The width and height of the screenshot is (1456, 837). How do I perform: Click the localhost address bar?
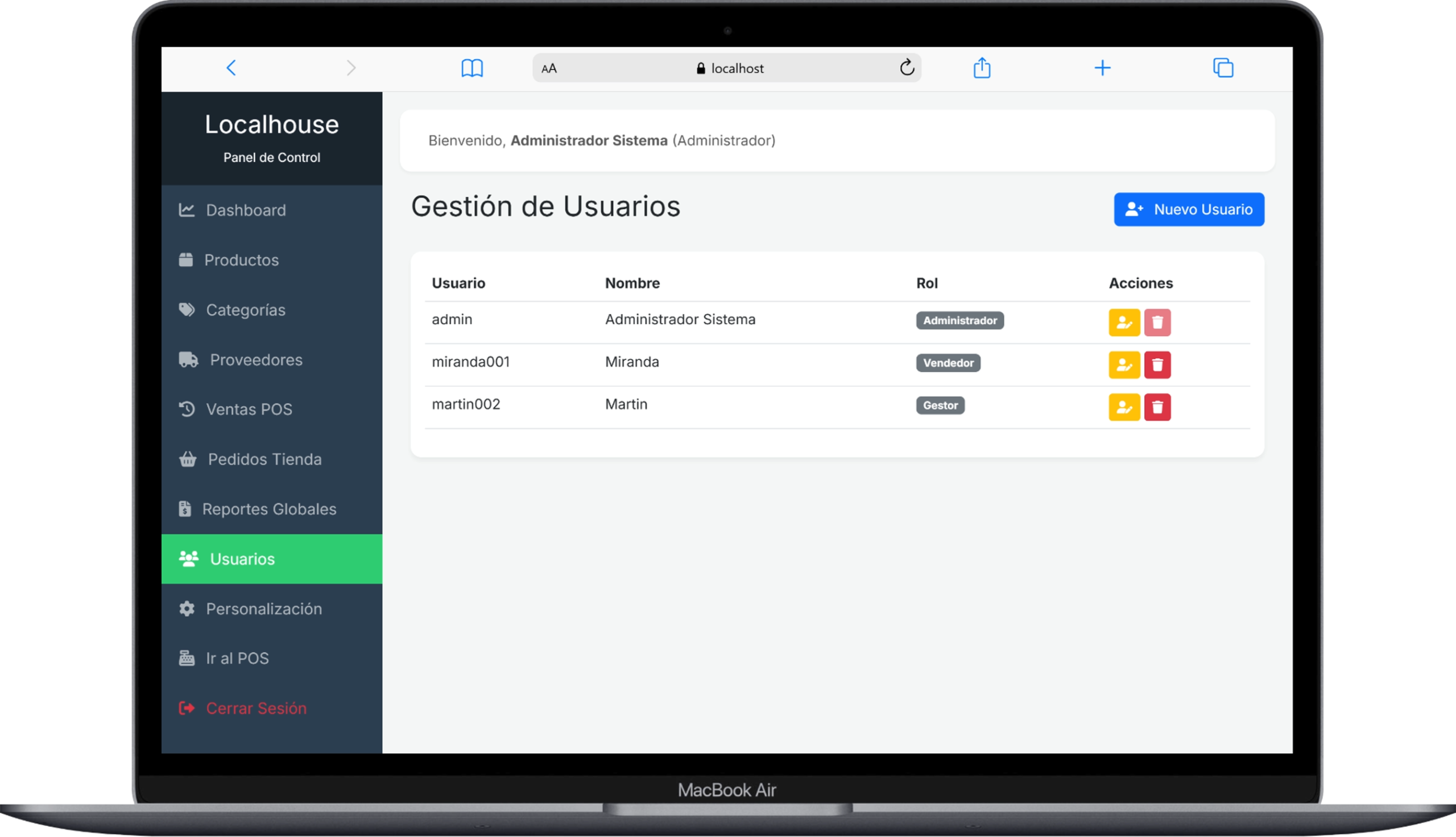click(x=730, y=68)
